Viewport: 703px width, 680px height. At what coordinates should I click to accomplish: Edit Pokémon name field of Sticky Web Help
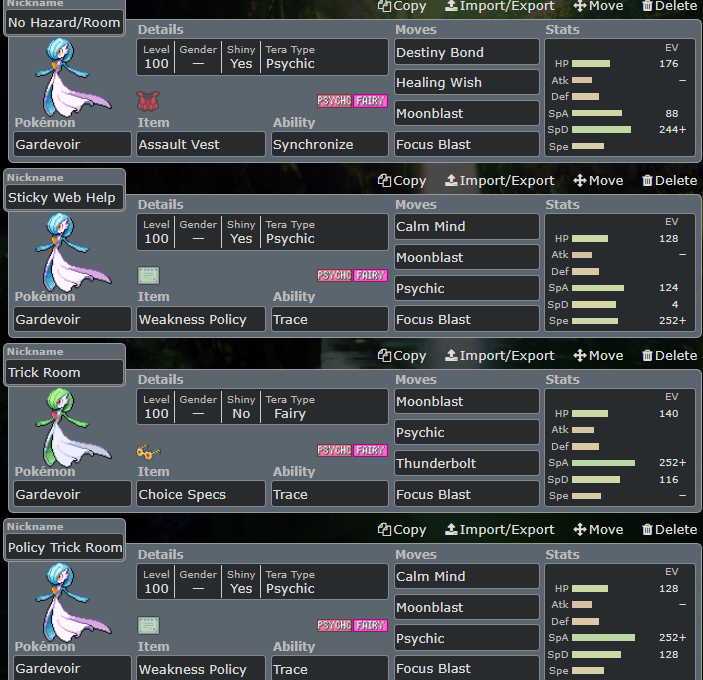[x=72, y=319]
